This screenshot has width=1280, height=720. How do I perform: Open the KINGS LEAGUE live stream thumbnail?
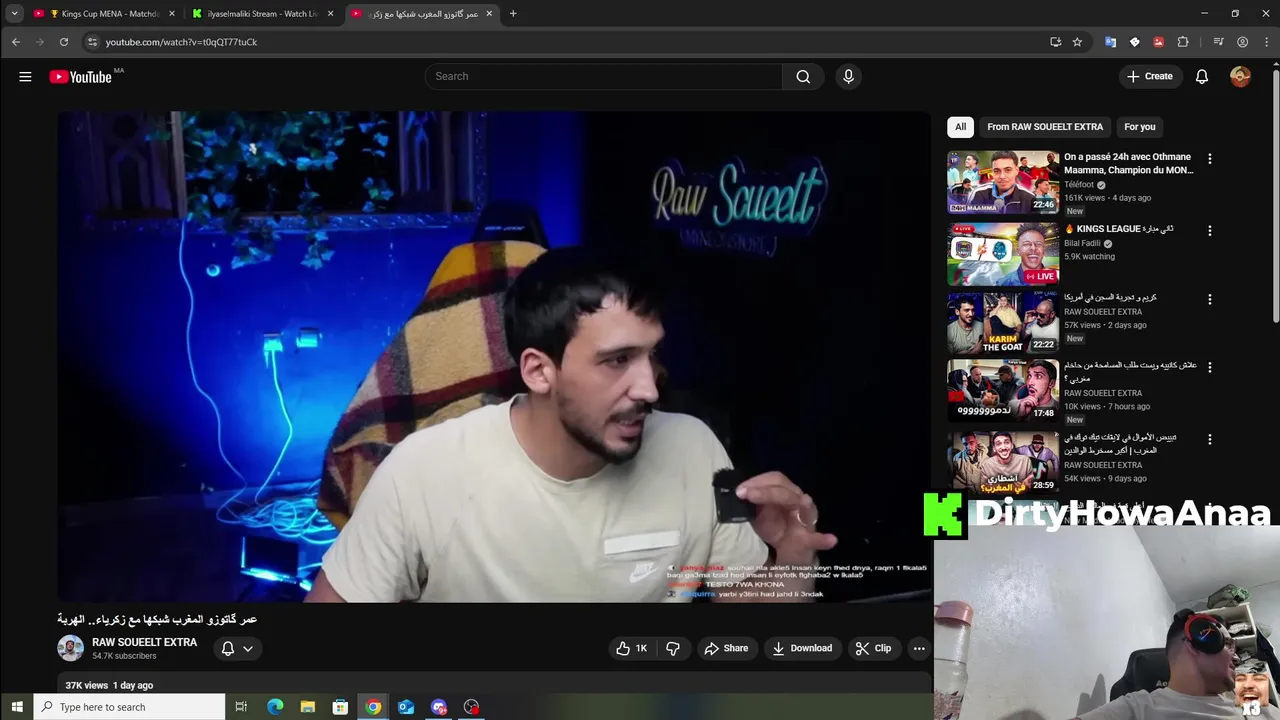point(1002,254)
